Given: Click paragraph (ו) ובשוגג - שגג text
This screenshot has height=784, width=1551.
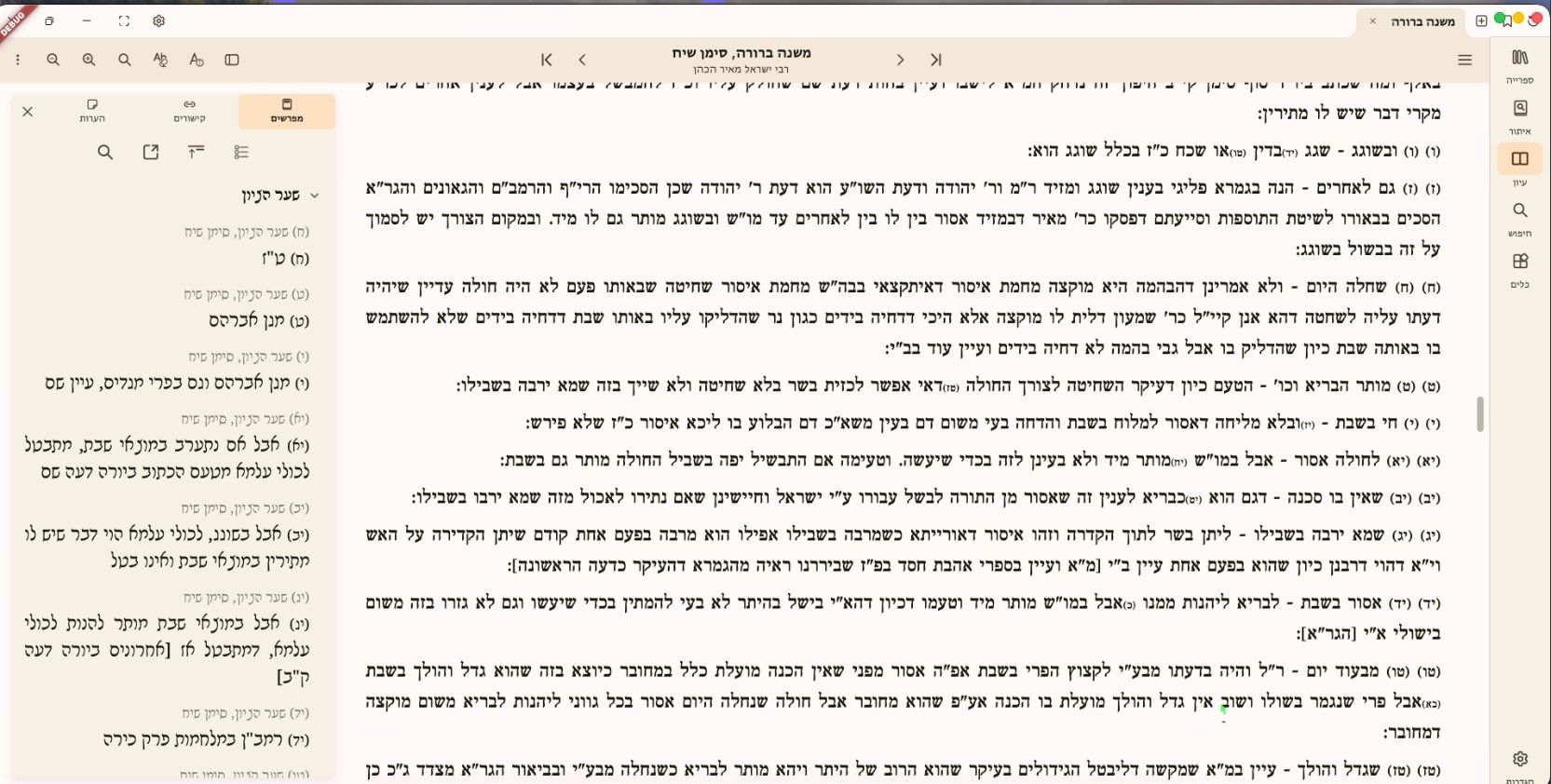Looking at the screenshot, I should pos(1234,151).
